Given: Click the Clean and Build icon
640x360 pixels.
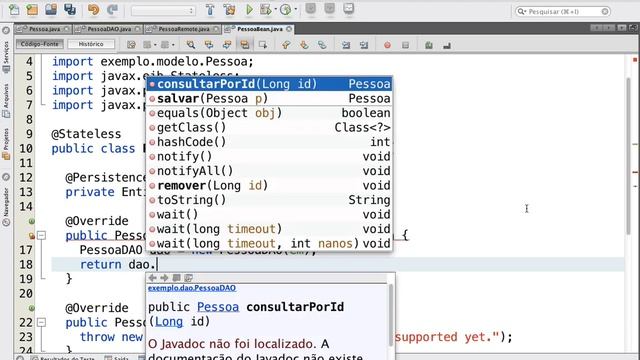Looking at the screenshot, I should click(x=229, y=9).
